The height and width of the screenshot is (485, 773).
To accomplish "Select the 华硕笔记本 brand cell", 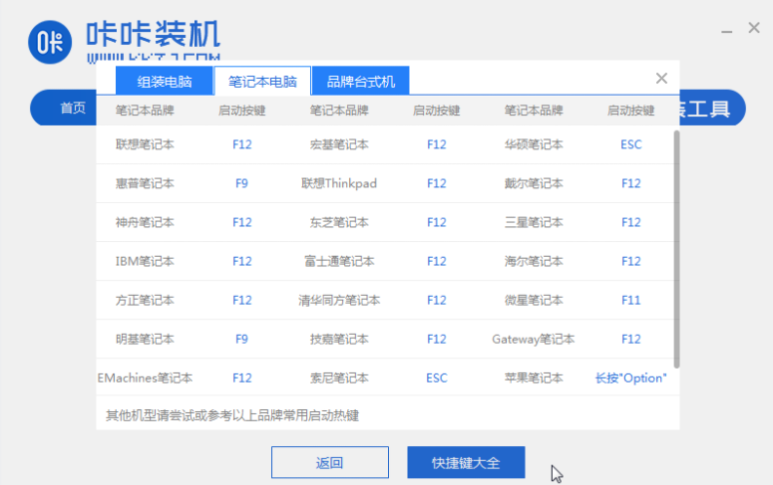I will [x=533, y=144].
